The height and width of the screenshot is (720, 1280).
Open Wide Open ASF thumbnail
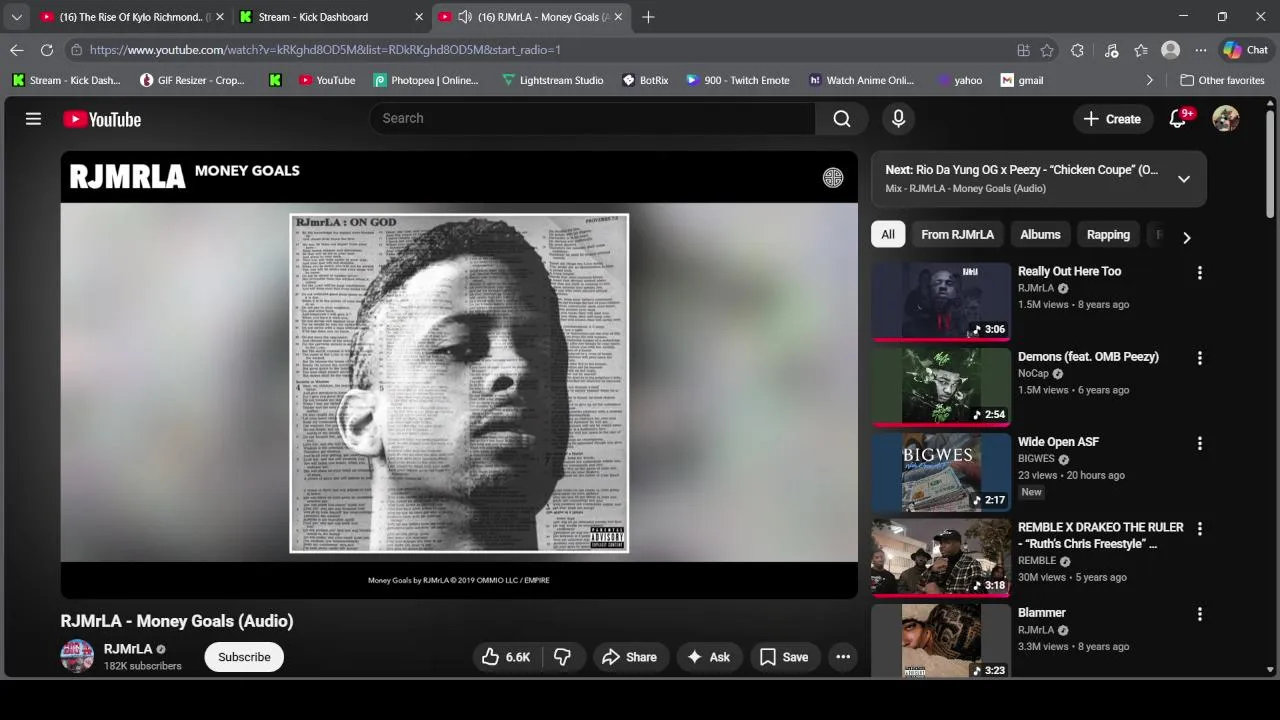[x=941, y=472]
